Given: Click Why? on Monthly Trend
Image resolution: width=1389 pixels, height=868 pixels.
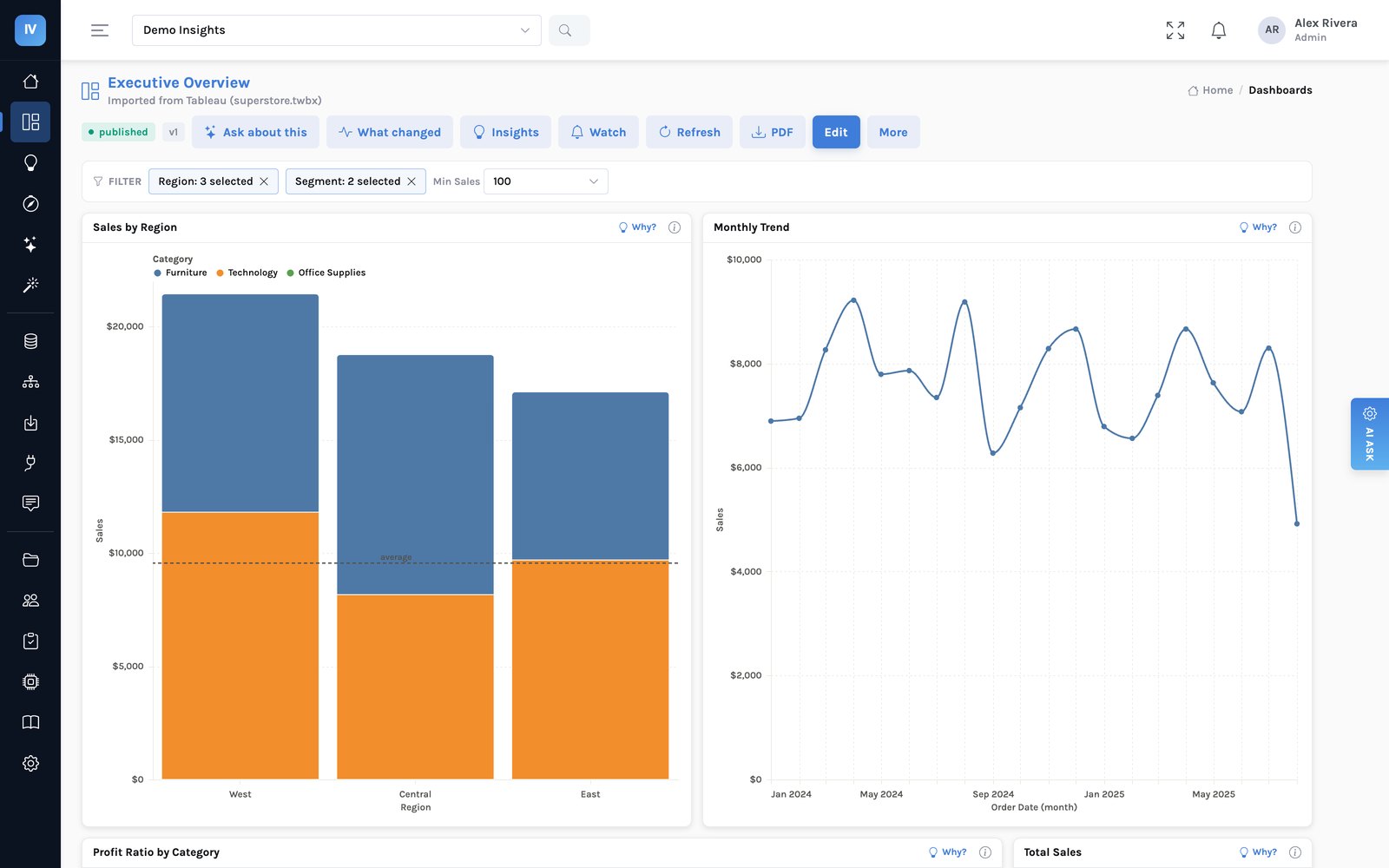Looking at the screenshot, I should [x=1258, y=227].
